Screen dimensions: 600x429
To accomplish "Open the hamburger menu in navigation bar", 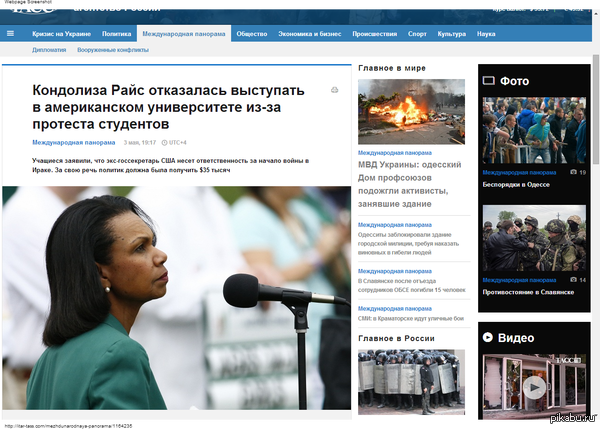I will [11, 33].
